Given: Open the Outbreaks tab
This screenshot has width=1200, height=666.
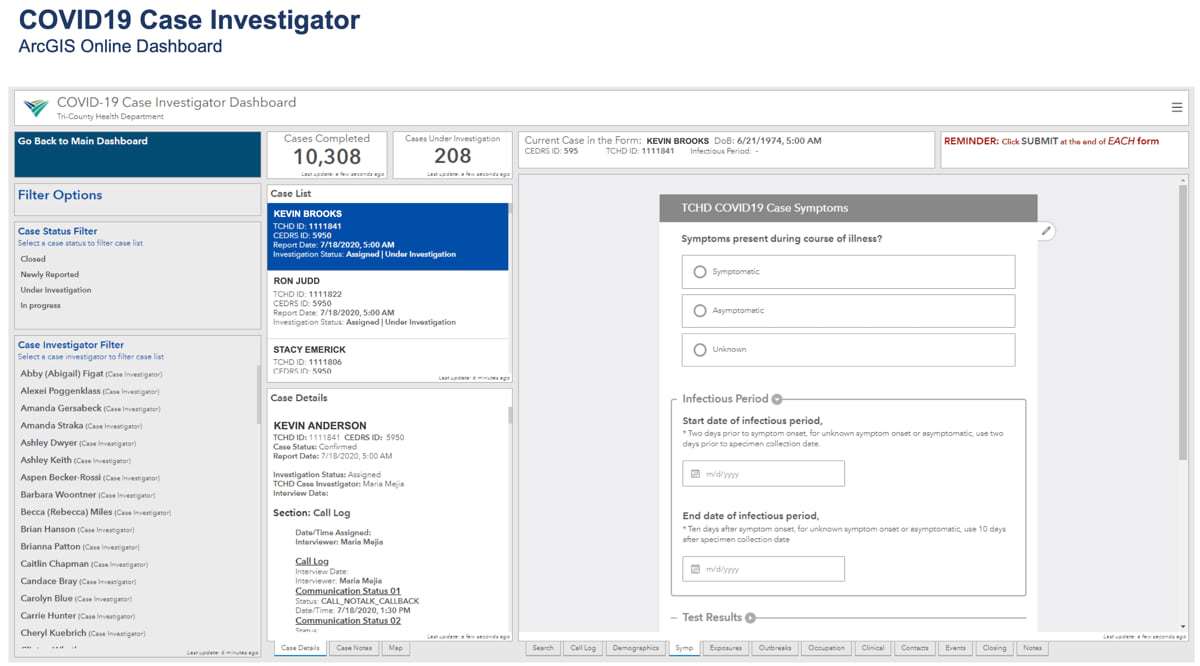Looking at the screenshot, I should (775, 648).
